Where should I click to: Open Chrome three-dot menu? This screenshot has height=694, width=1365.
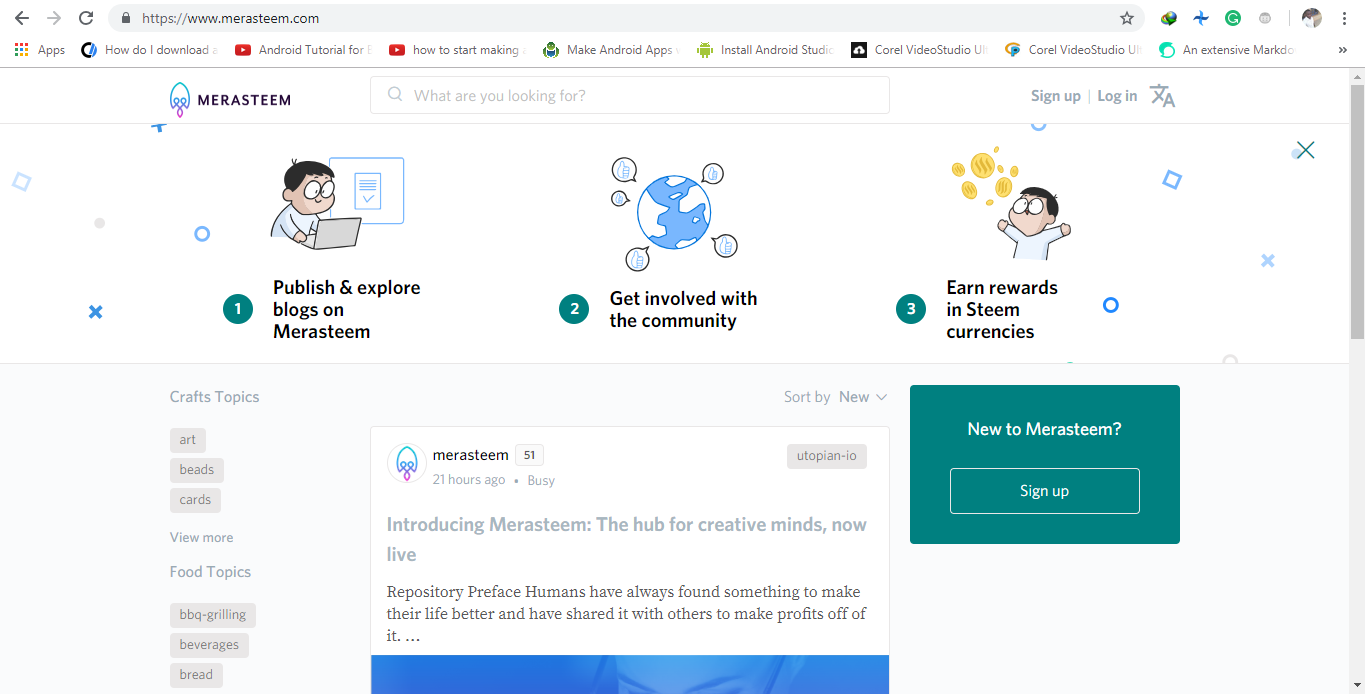(x=1345, y=18)
